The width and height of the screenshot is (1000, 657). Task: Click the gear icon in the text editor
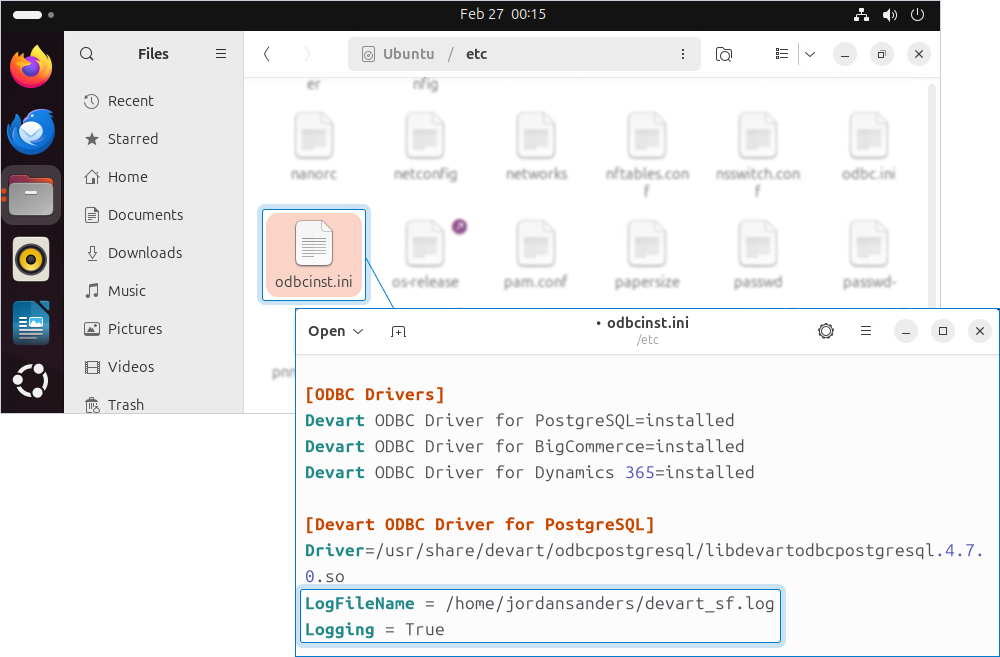tap(826, 330)
